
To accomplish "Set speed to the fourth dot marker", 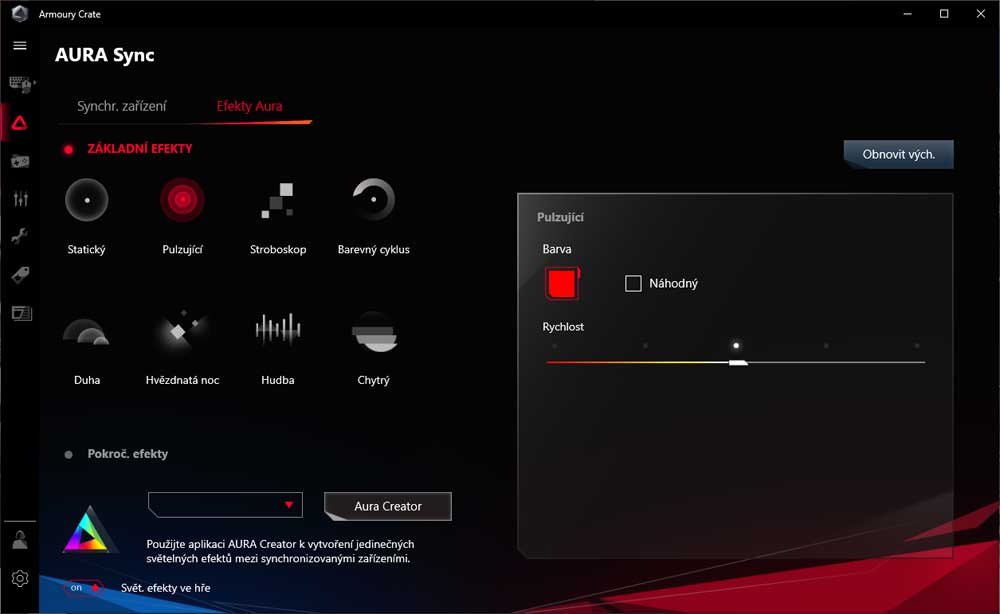I will point(826,346).
